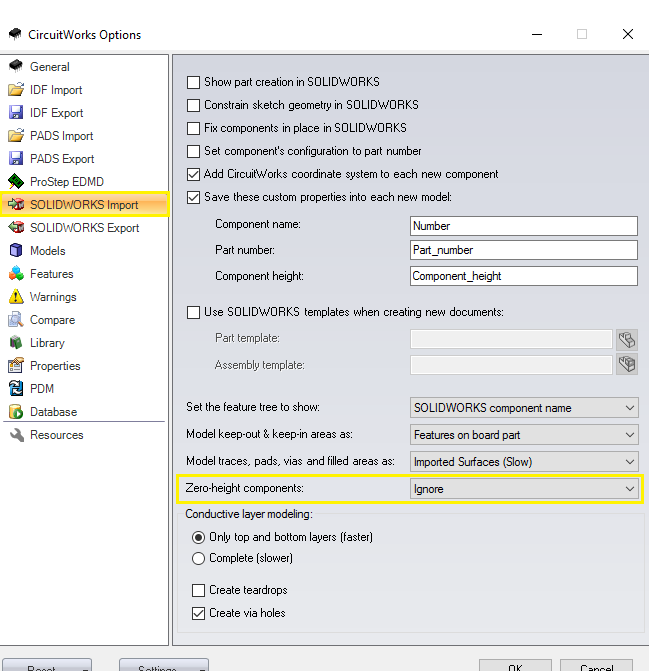
Task: Open keep-out & keep-in areas dropdown
Action: click(x=524, y=435)
